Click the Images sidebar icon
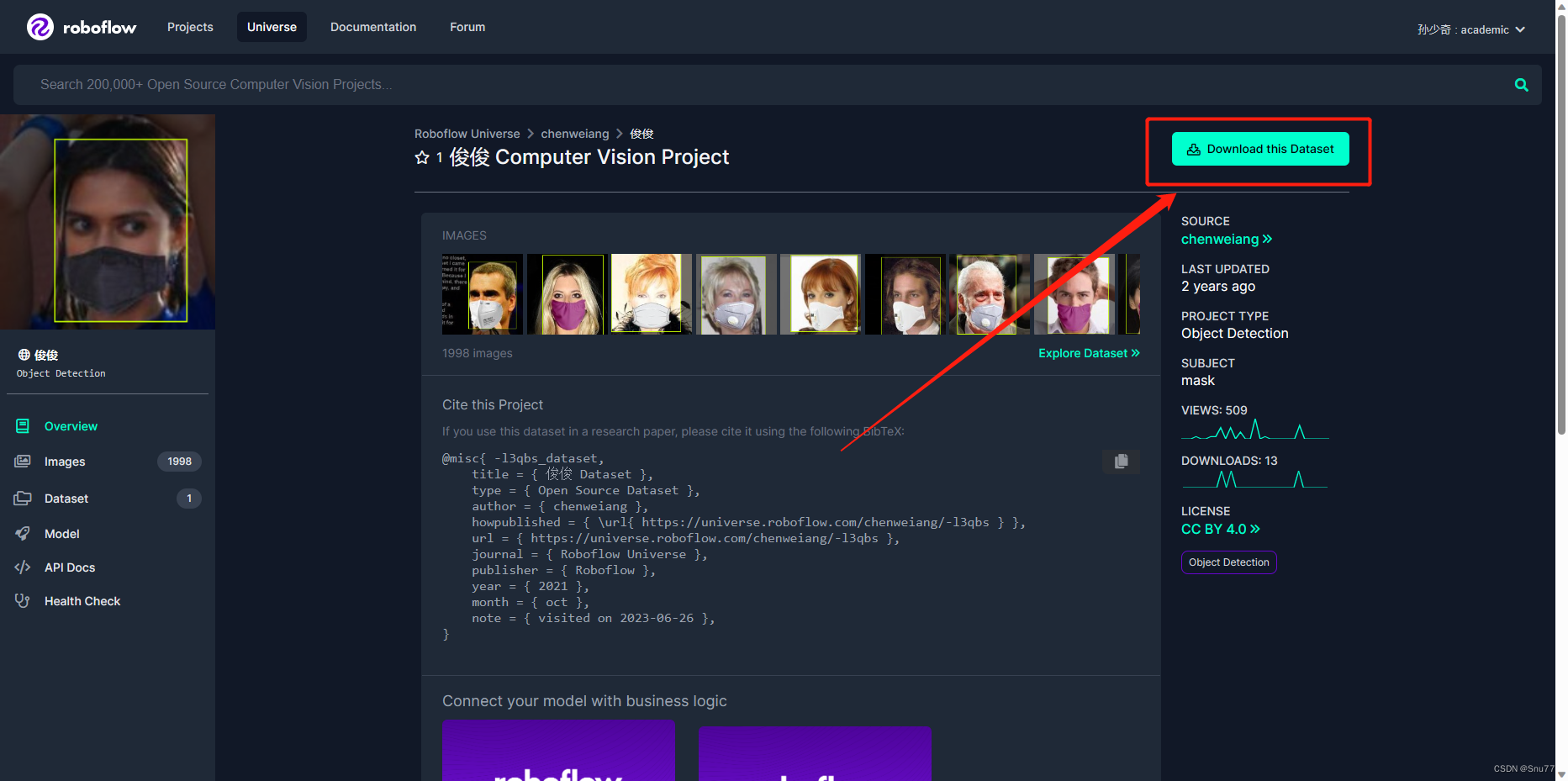The width and height of the screenshot is (1568, 781). click(23, 462)
